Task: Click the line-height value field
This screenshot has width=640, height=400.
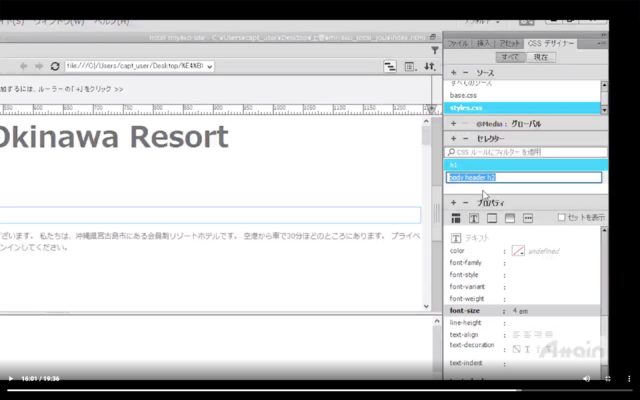Action: tap(553, 323)
